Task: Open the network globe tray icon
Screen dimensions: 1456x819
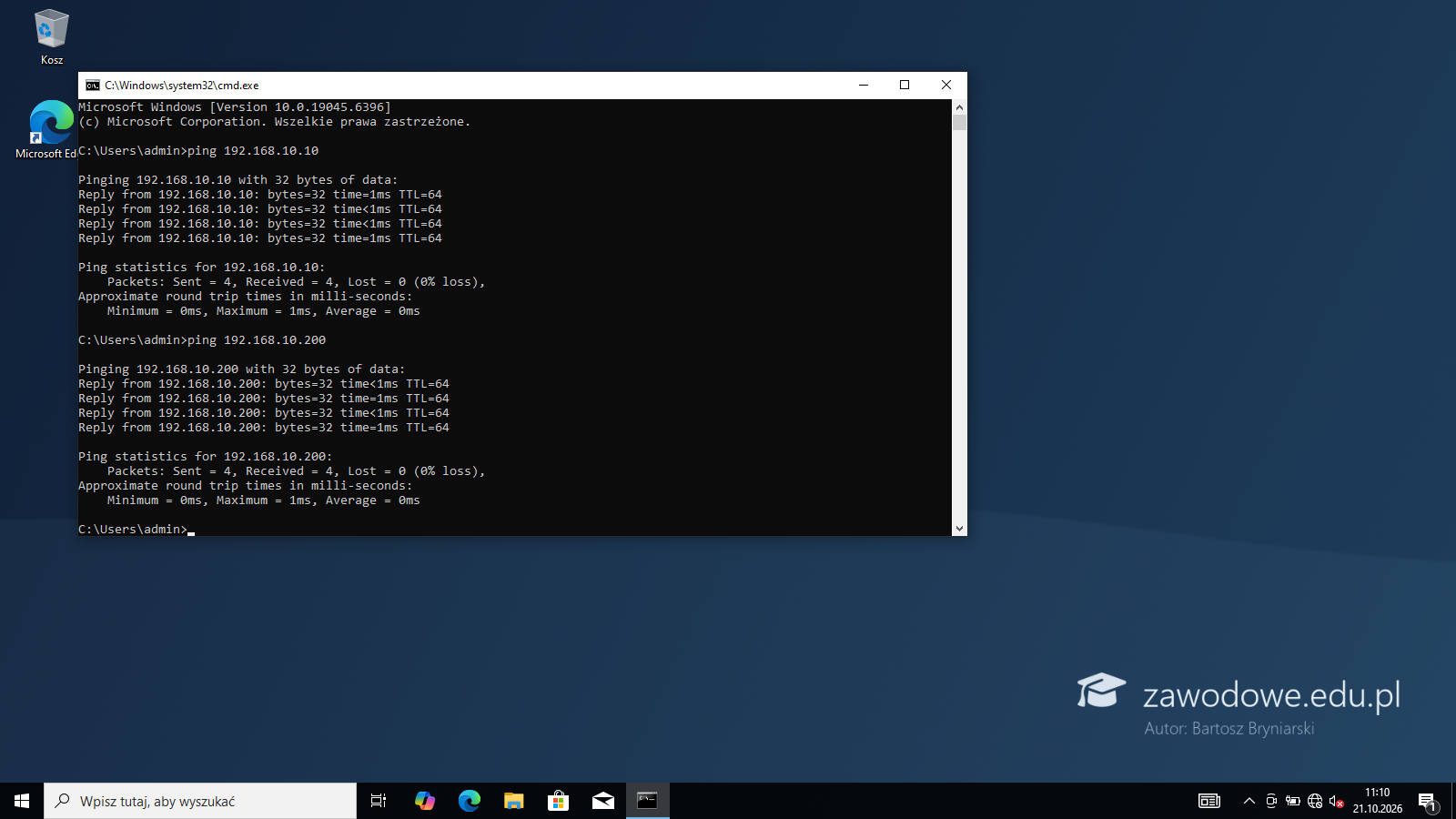Action: (x=1314, y=801)
